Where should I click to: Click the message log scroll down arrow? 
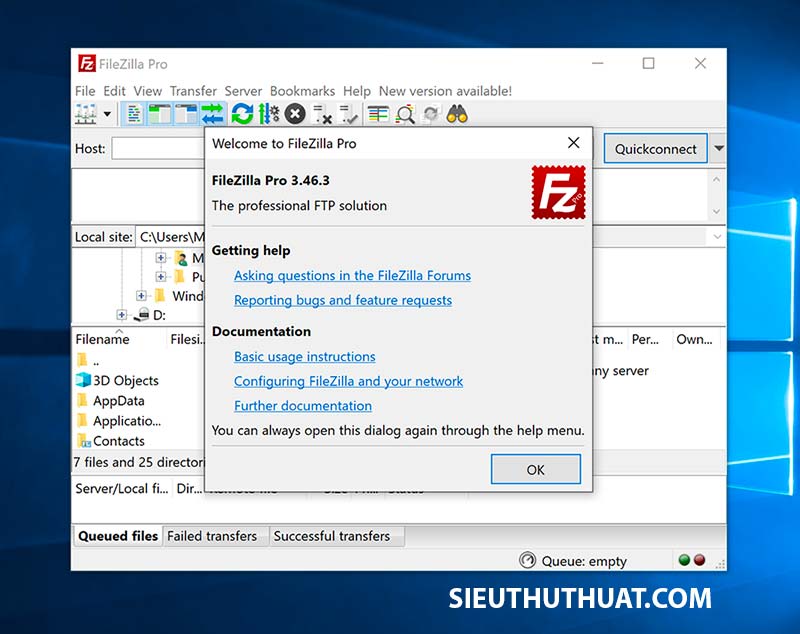[x=716, y=211]
